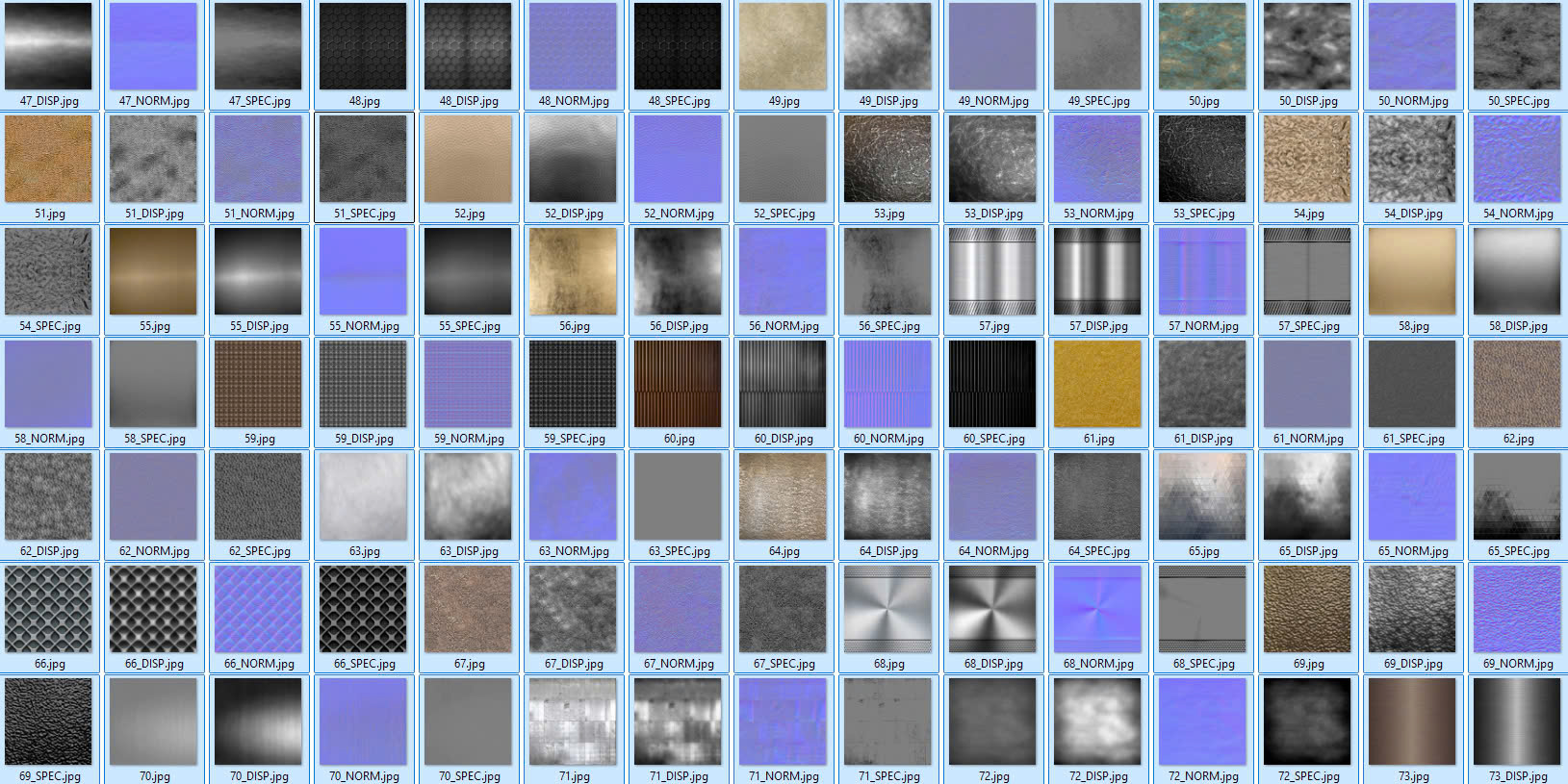
Task: Click the 50.jpg teal marble thumbnail
Action: click(1202, 46)
